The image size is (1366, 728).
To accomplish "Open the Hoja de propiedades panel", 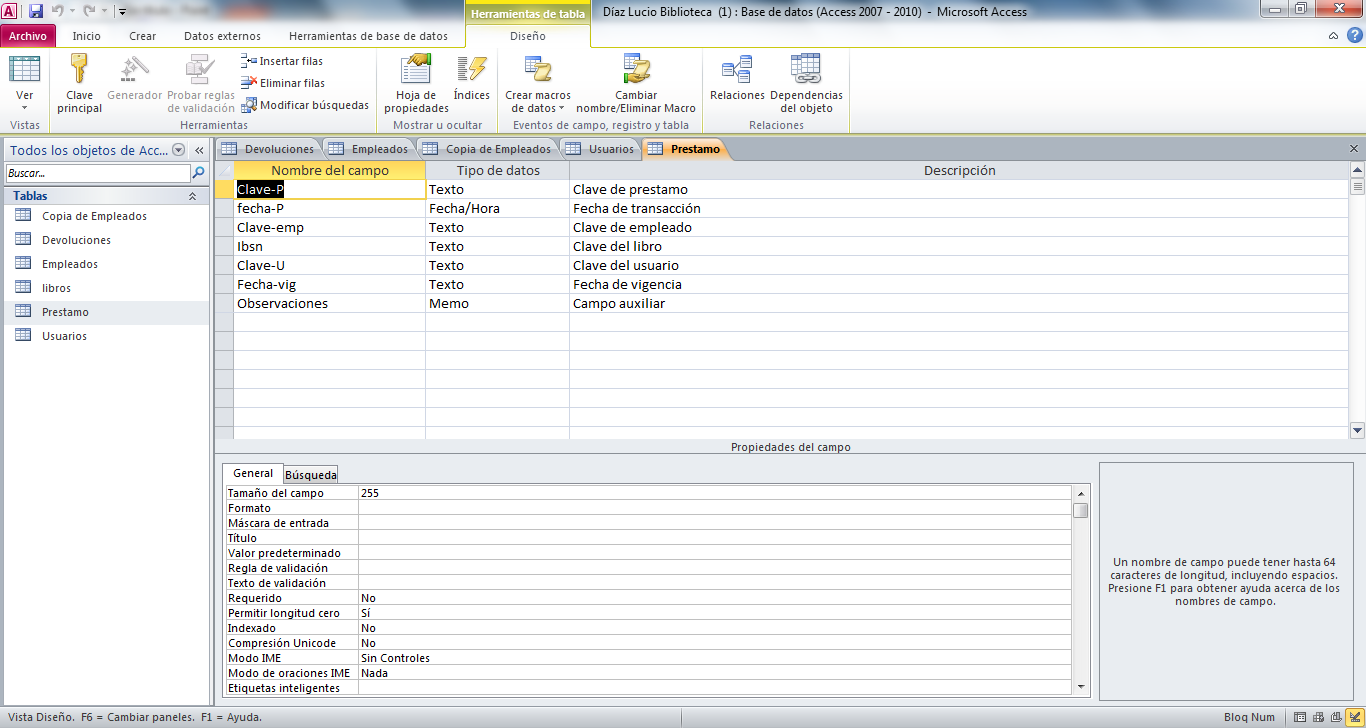I will pyautogui.click(x=416, y=72).
